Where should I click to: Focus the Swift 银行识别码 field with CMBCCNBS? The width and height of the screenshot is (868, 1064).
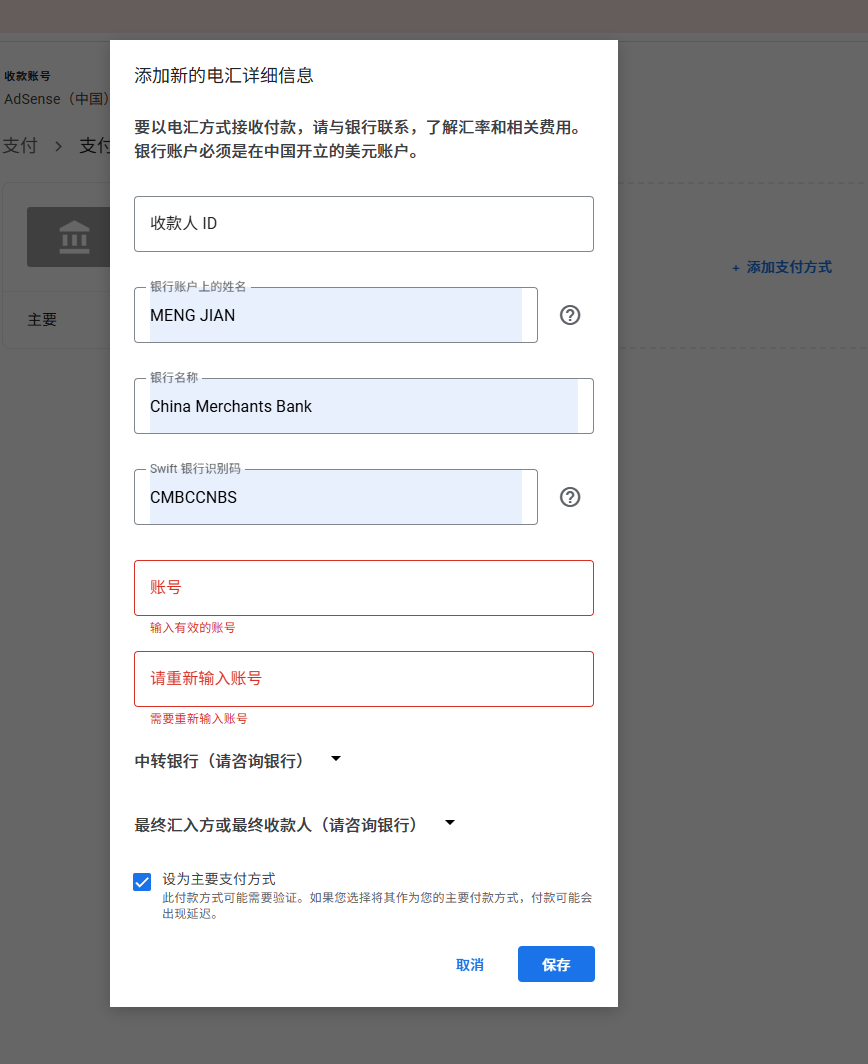pos(336,497)
